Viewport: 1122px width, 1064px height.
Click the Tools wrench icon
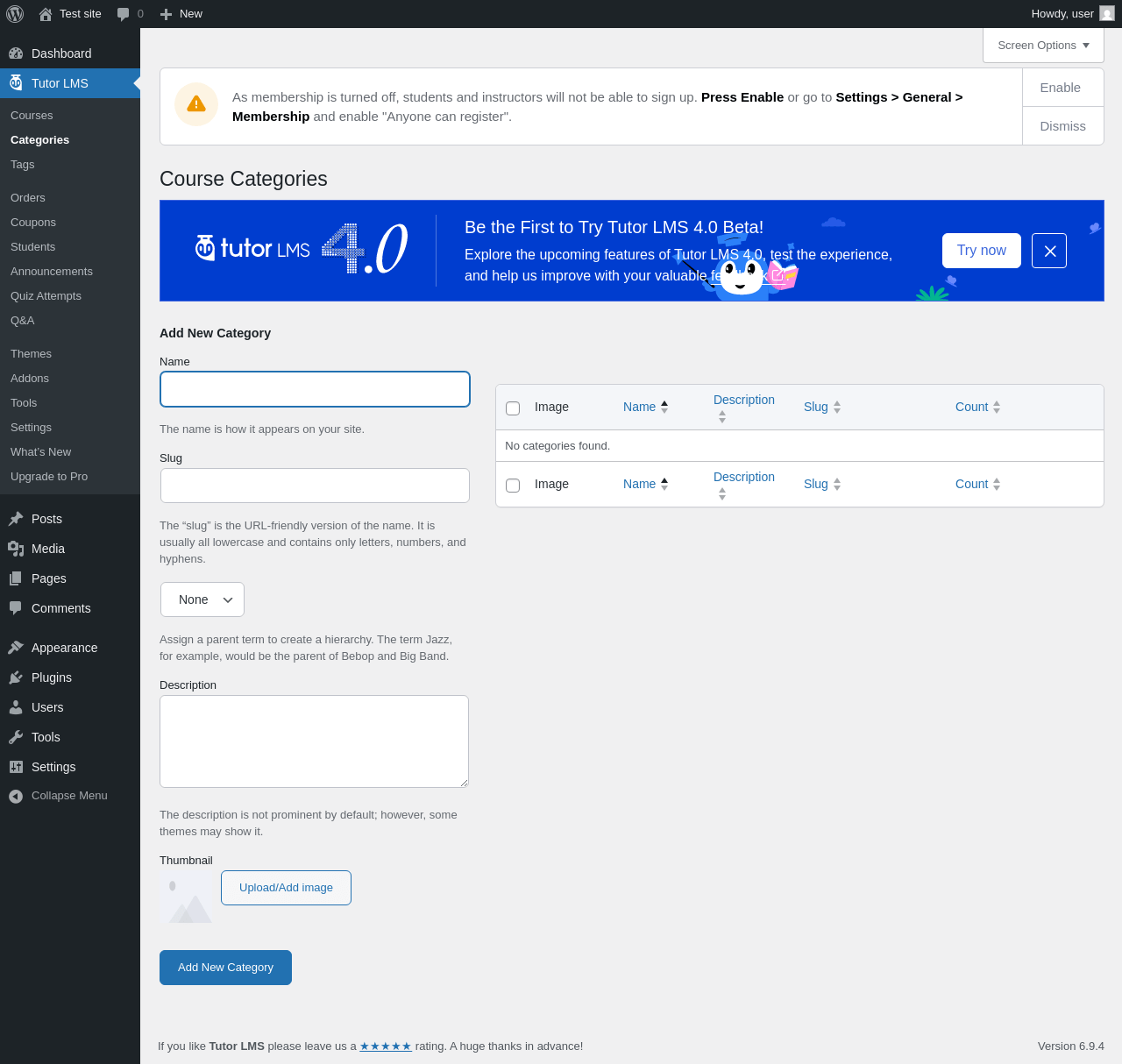pyautogui.click(x=16, y=737)
